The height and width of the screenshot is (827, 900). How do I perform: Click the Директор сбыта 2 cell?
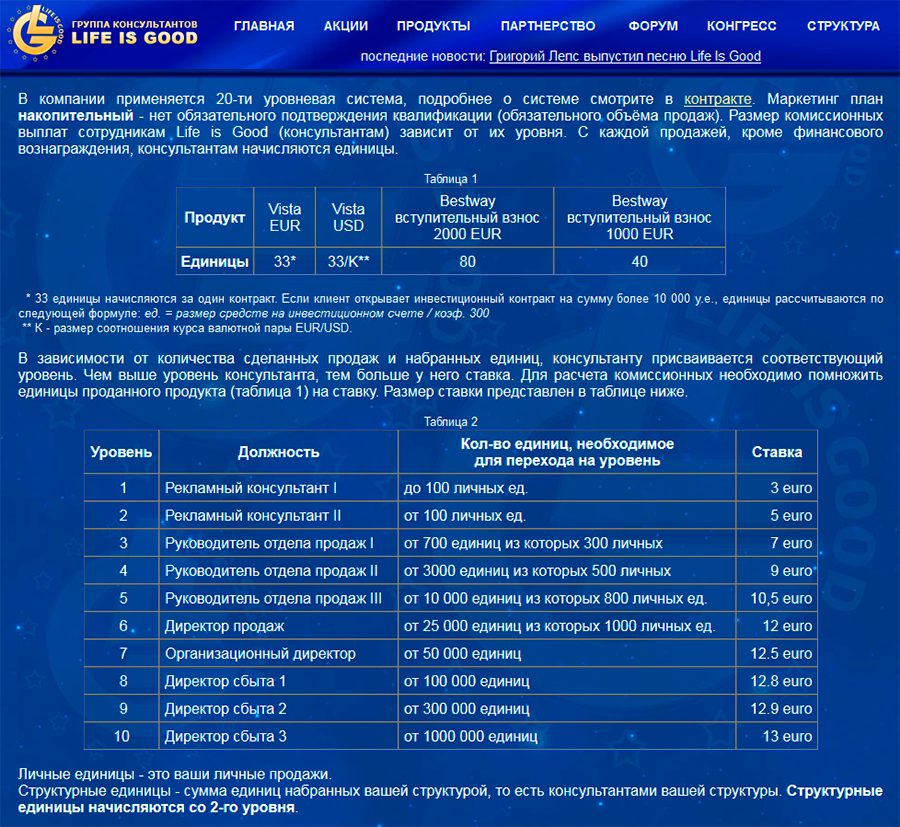coord(278,708)
